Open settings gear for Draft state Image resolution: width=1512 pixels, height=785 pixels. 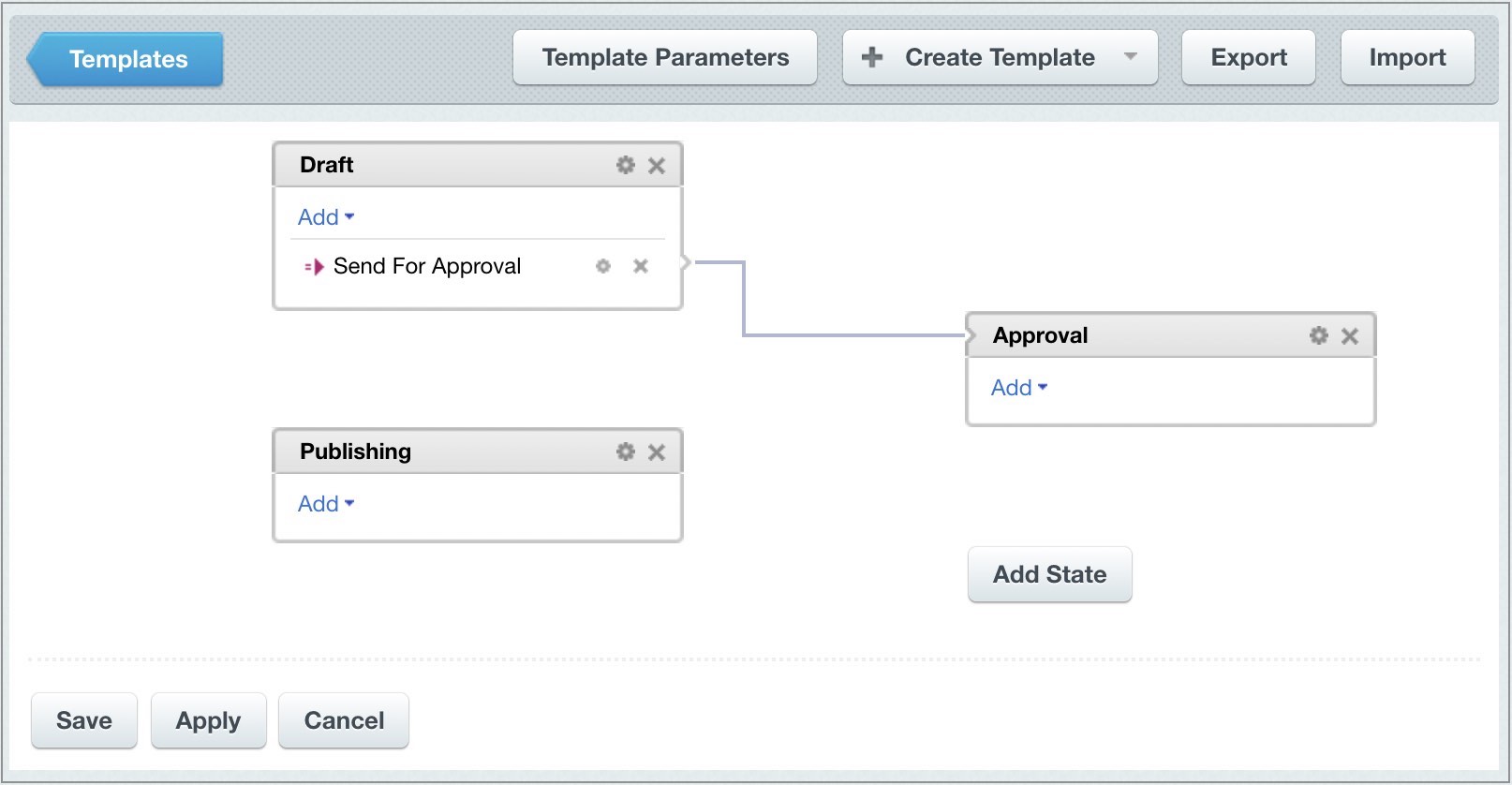[626, 165]
